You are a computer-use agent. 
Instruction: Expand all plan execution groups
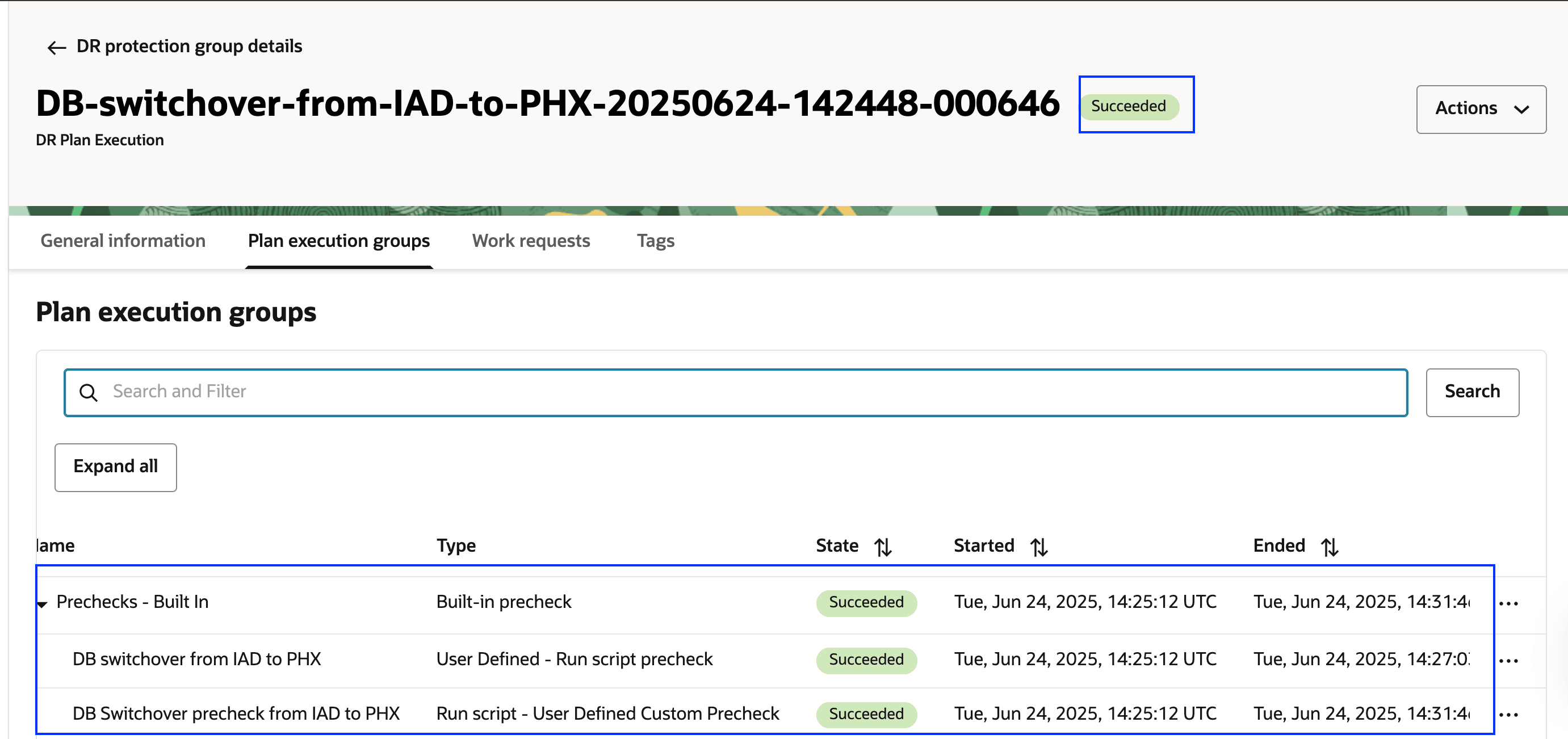point(115,467)
